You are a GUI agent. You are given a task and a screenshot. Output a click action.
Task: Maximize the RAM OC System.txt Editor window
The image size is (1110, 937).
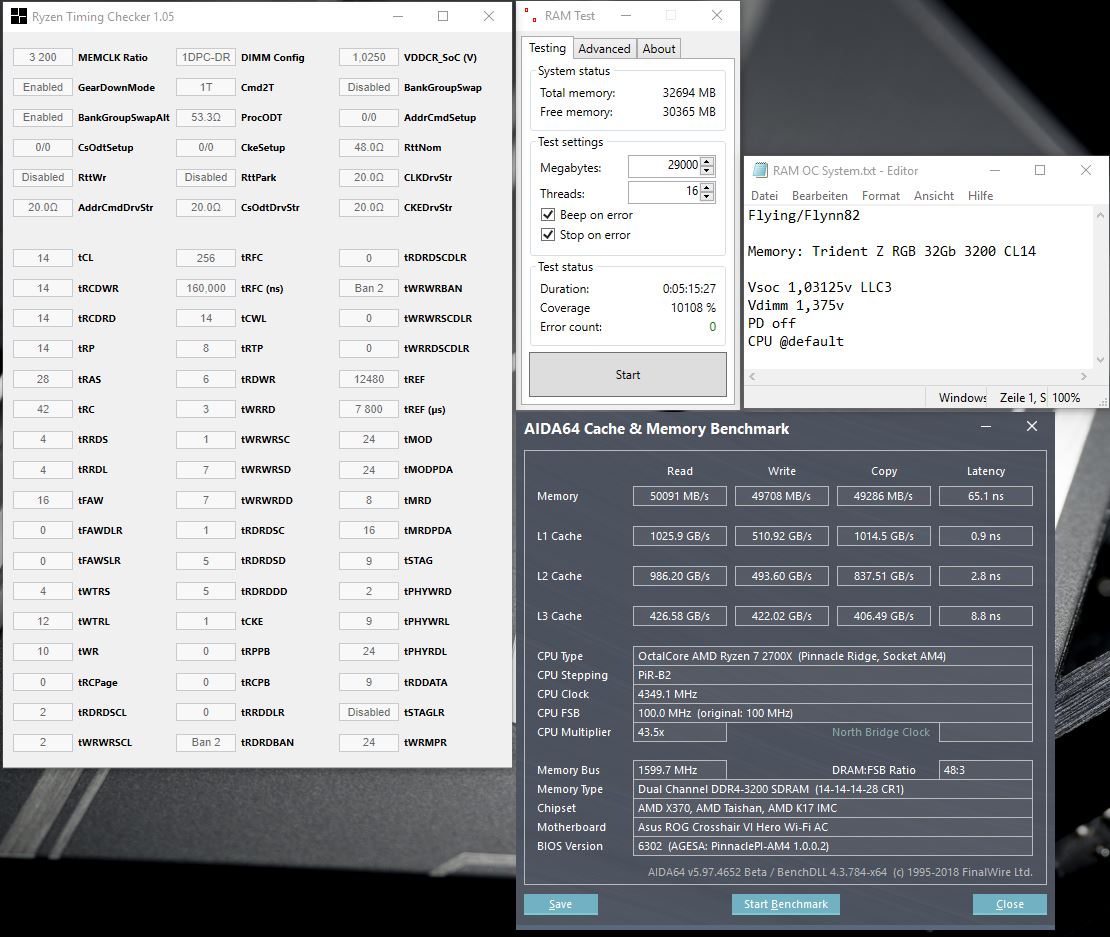tap(1040, 171)
